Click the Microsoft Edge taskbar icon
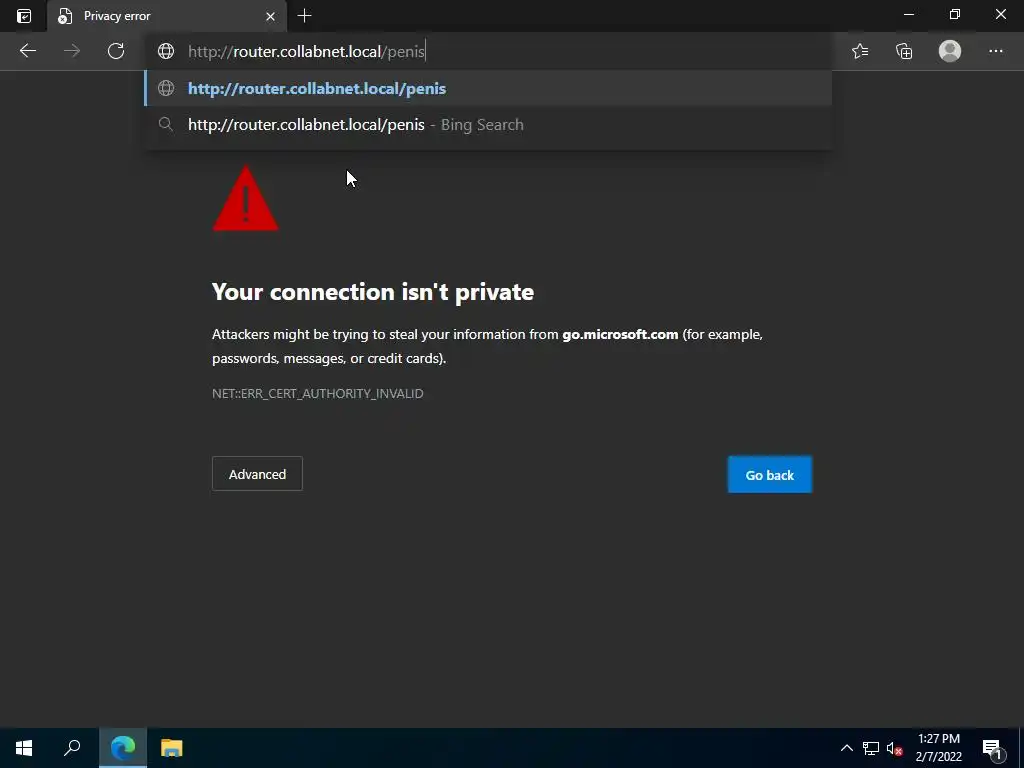The image size is (1024, 768). (123, 748)
